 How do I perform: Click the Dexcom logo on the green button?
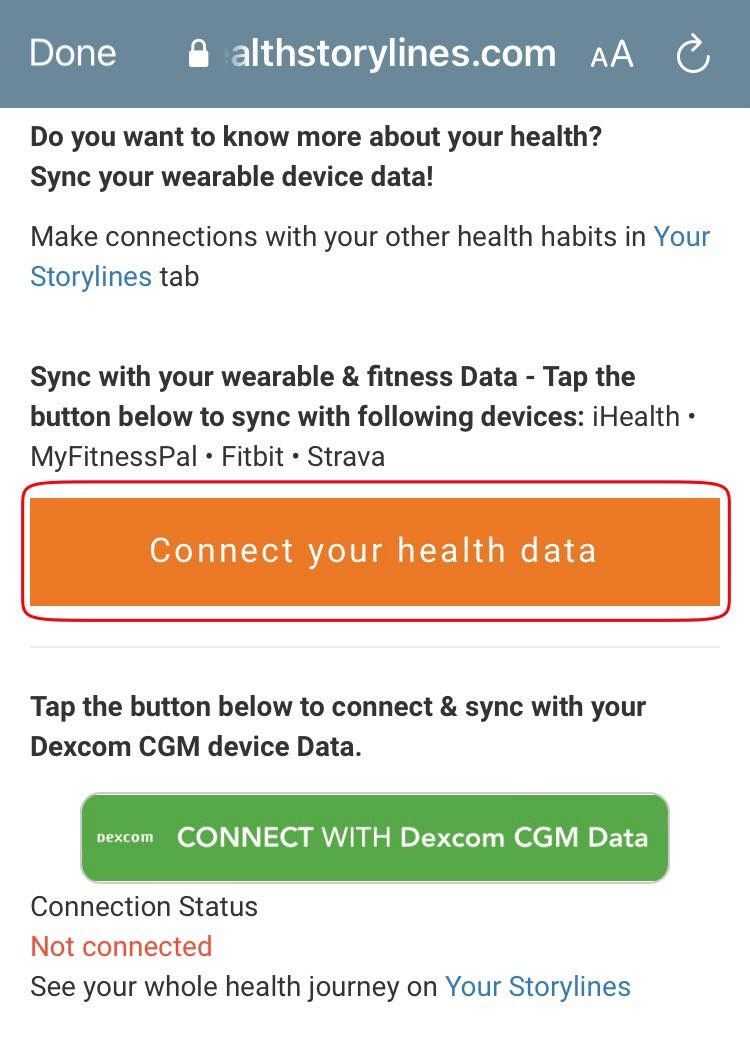click(125, 838)
